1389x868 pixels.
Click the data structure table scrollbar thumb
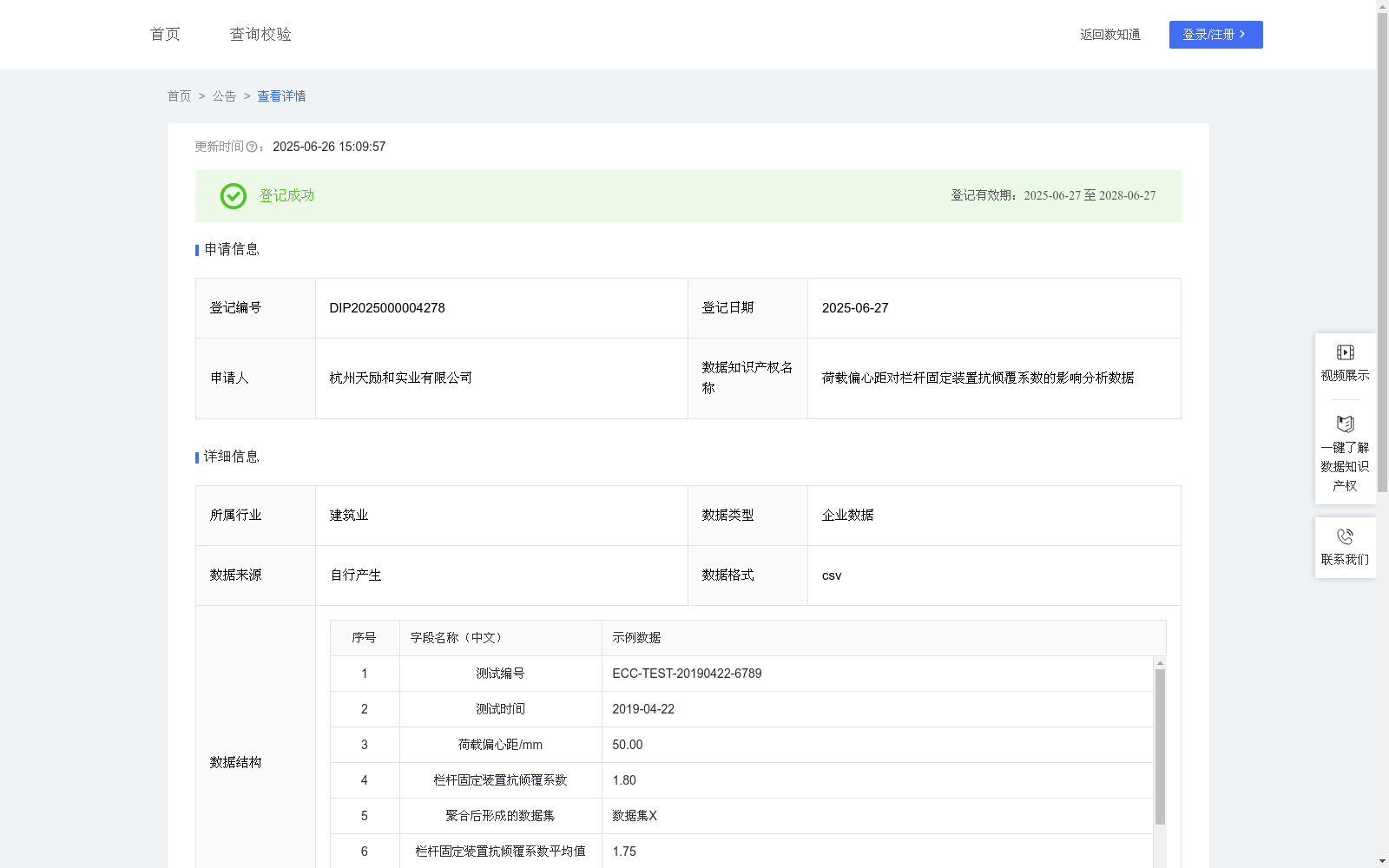click(x=1160, y=746)
